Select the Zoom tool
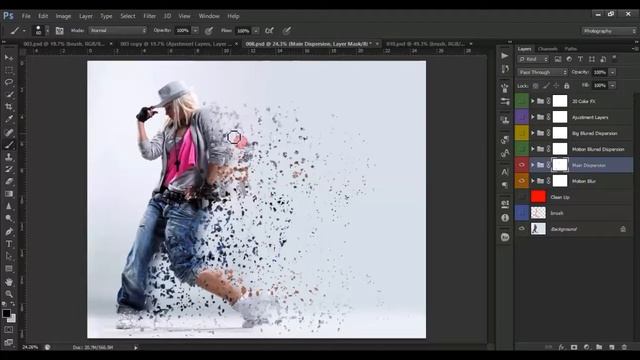Image resolution: width=640 pixels, height=360 pixels. (x=9, y=294)
